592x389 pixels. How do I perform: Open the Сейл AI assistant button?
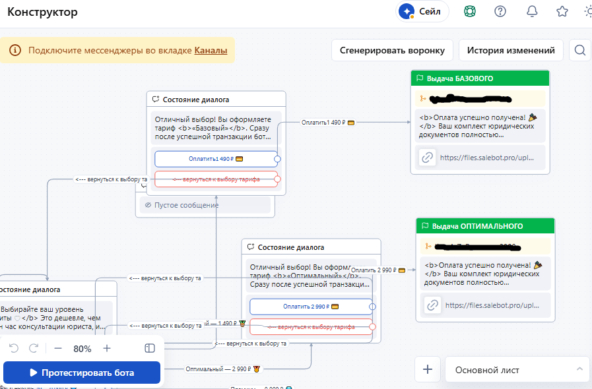tap(422, 12)
